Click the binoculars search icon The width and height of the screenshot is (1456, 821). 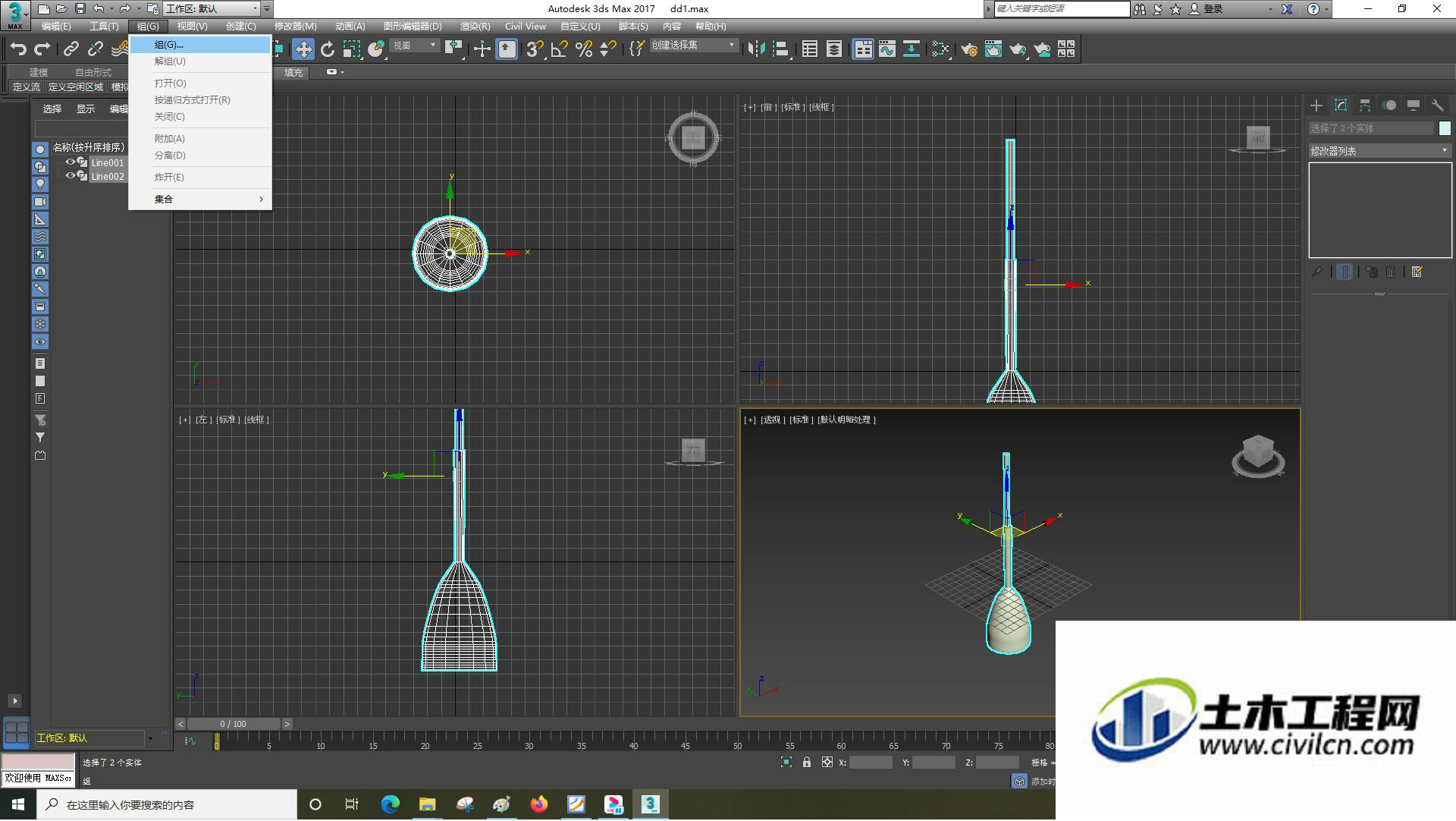click(x=1140, y=8)
